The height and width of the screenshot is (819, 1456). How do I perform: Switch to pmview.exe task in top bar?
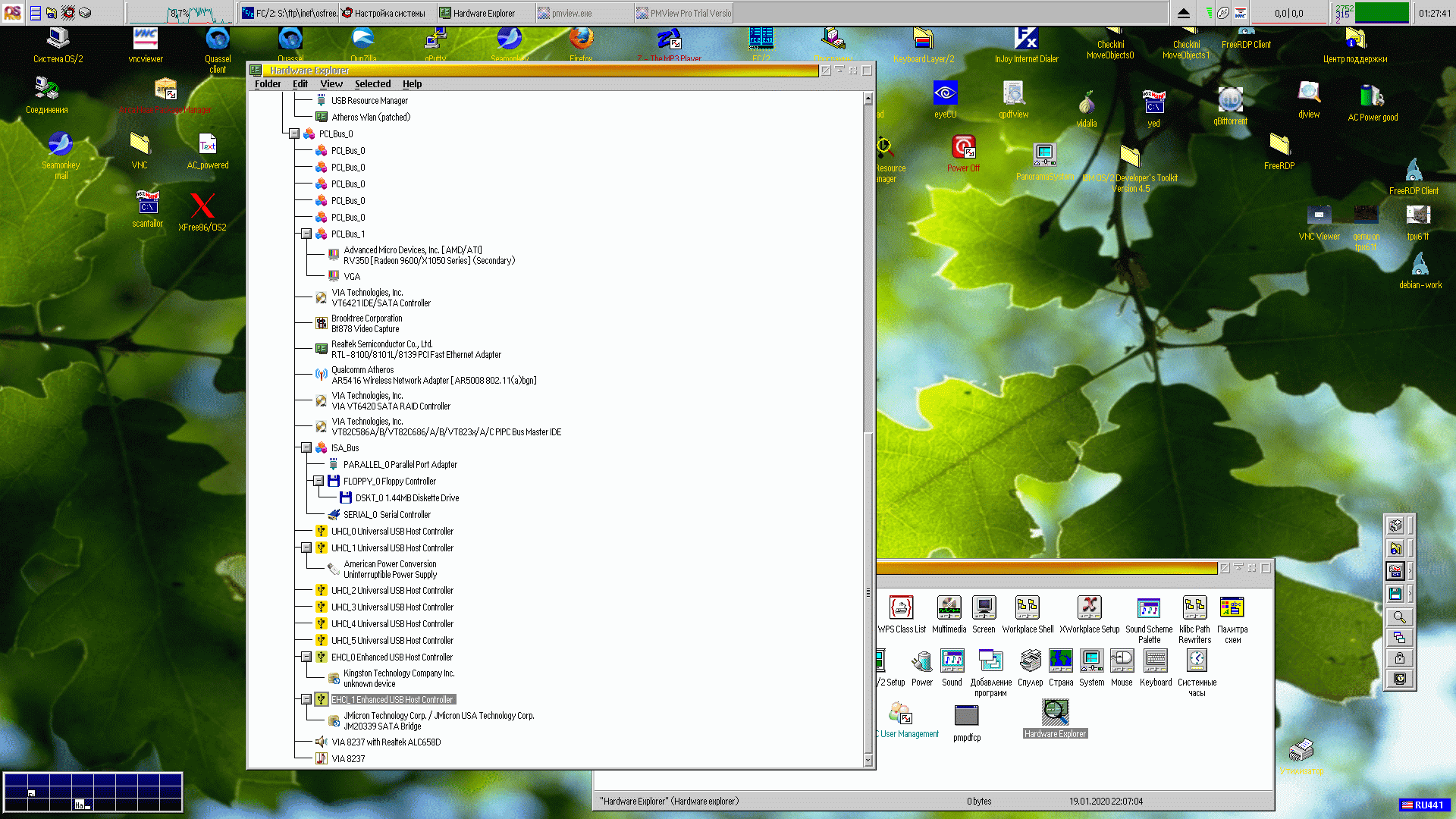coord(584,13)
